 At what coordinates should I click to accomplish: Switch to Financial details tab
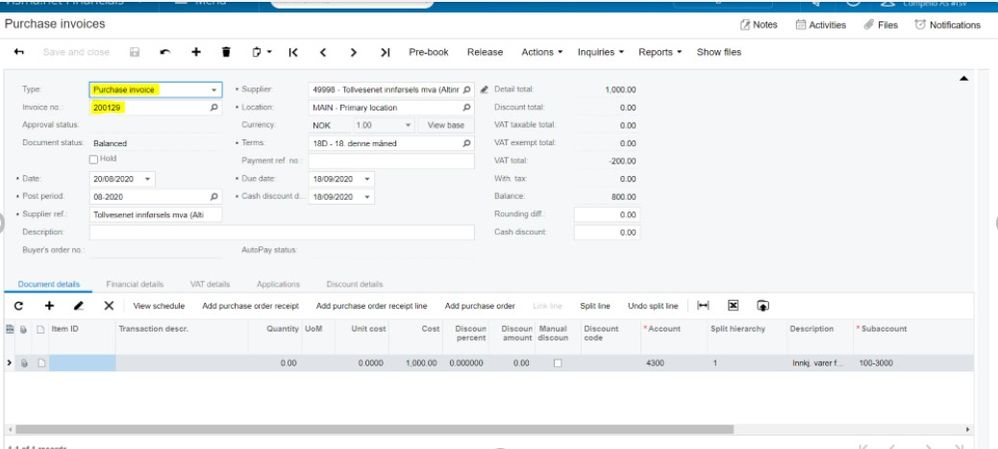135,284
